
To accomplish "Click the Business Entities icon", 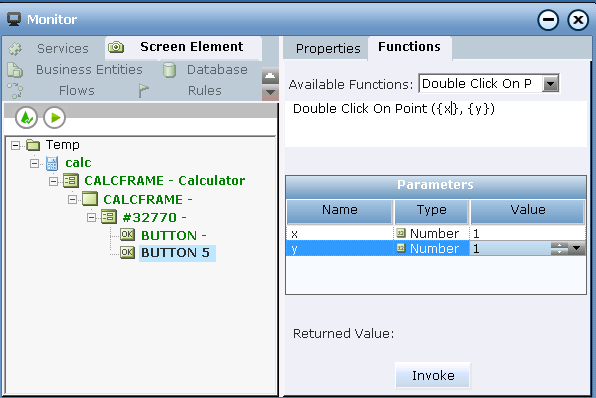I will (x=15, y=70).
